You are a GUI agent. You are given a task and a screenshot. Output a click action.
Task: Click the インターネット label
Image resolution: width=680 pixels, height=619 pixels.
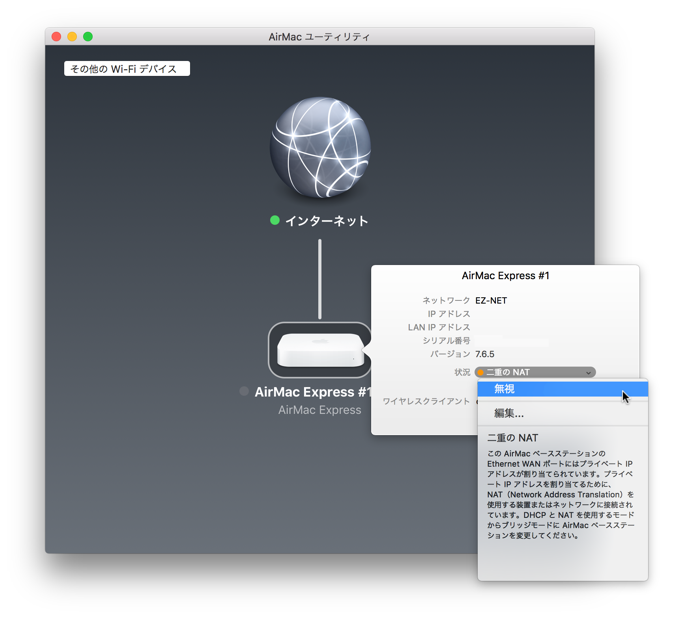tap(327, 221)
